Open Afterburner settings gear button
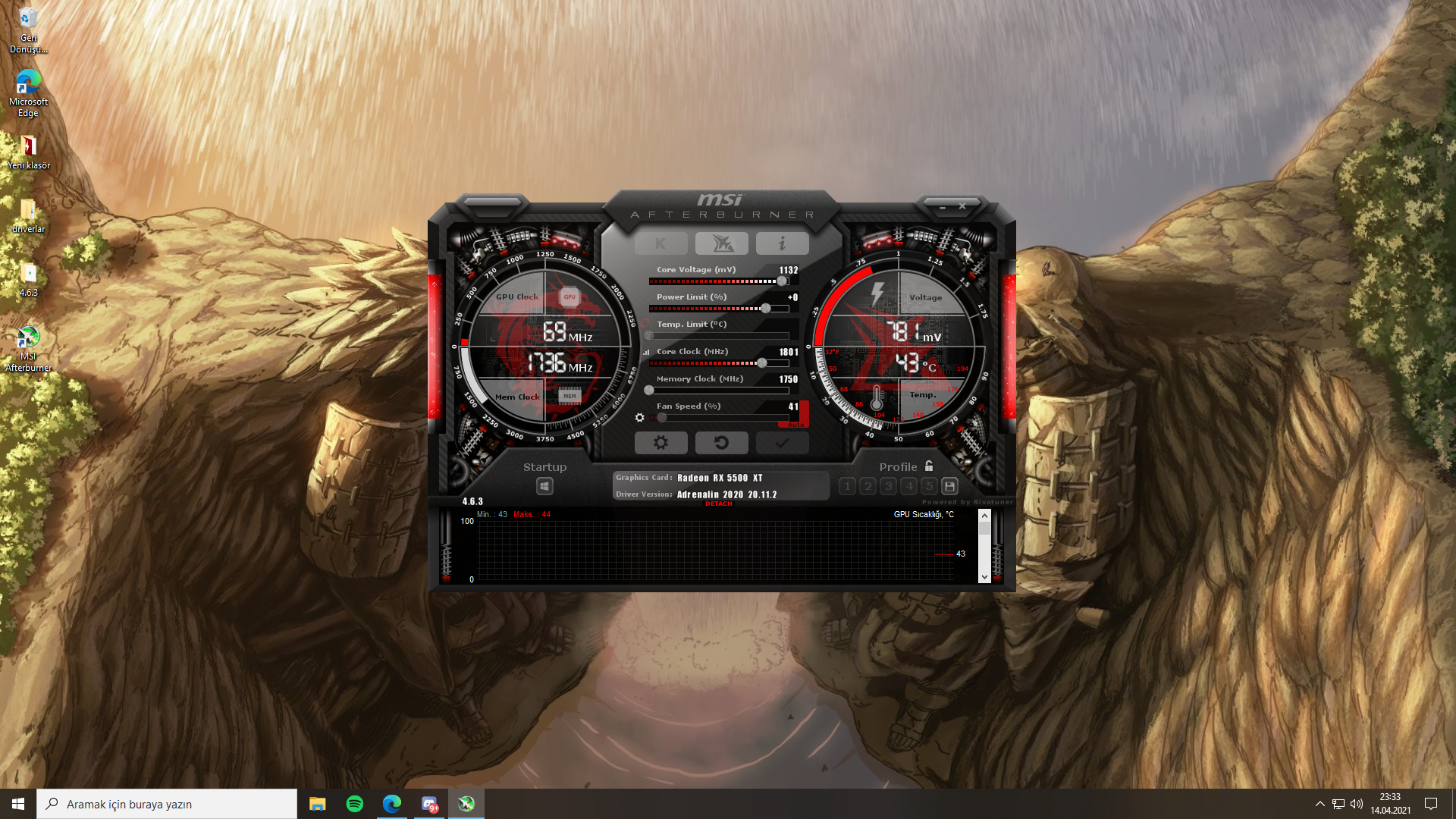Screen dimensions: 1456x819 click(x=661, y=443)
